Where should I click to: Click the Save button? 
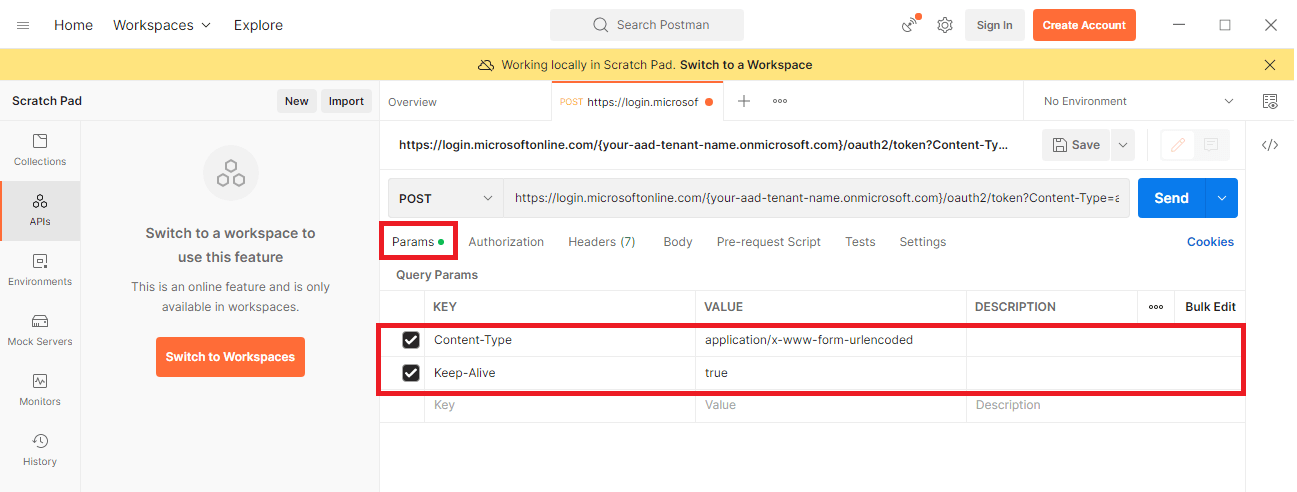[1077, 145]
